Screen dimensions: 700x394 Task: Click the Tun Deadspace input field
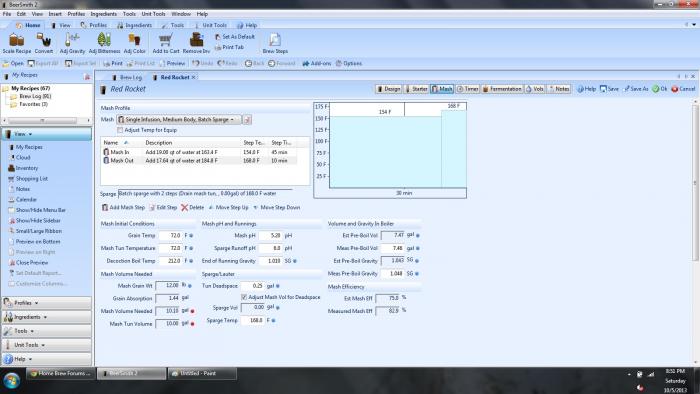[x=253, y=286]
